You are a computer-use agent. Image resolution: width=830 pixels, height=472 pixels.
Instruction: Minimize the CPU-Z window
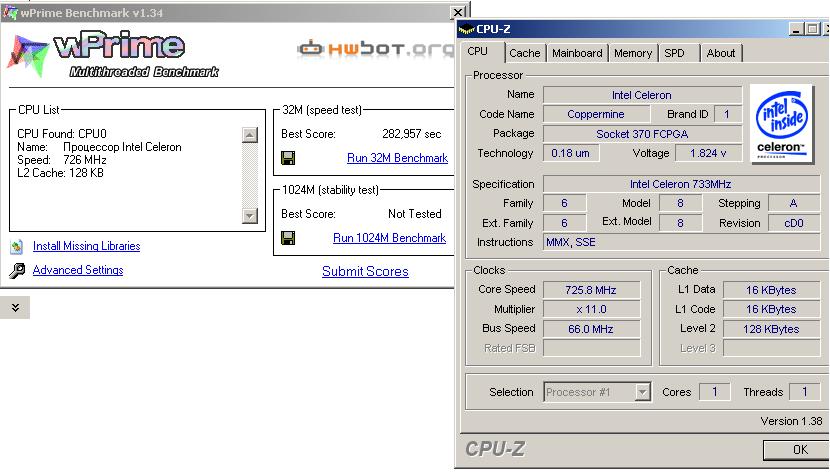796,29
